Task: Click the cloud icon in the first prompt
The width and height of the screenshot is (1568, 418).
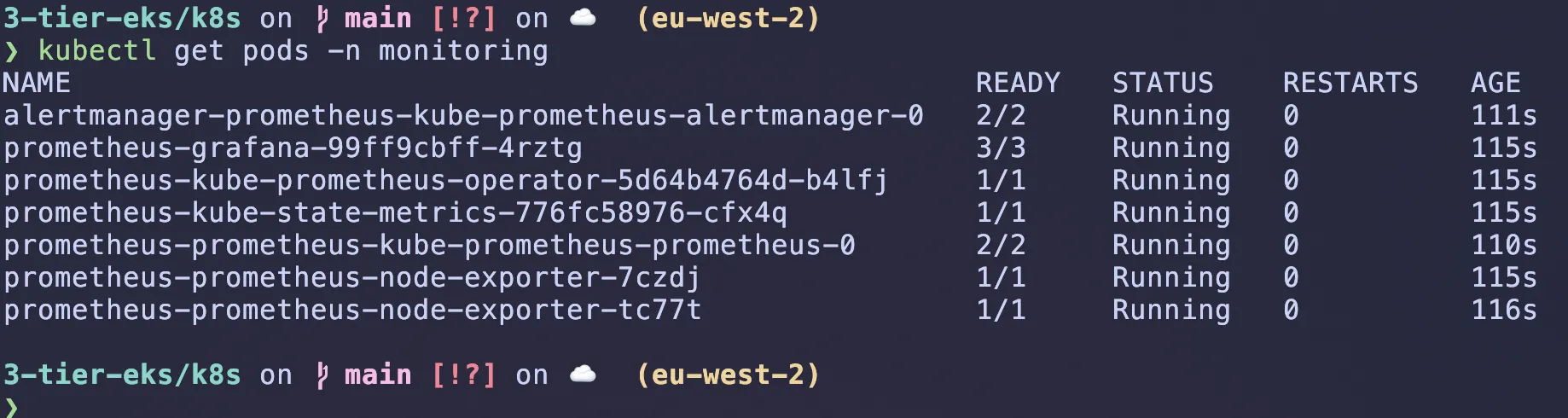Action: pos(583,18)
